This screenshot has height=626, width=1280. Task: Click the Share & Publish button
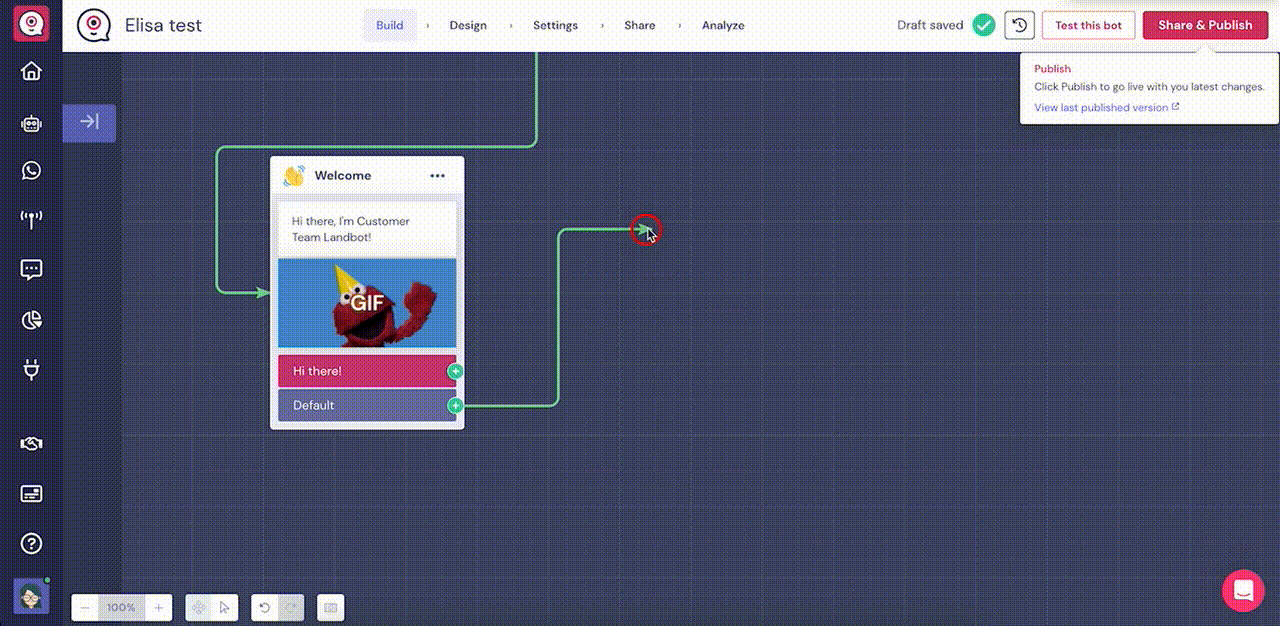pyautogui.click(x=1205, y=25)
